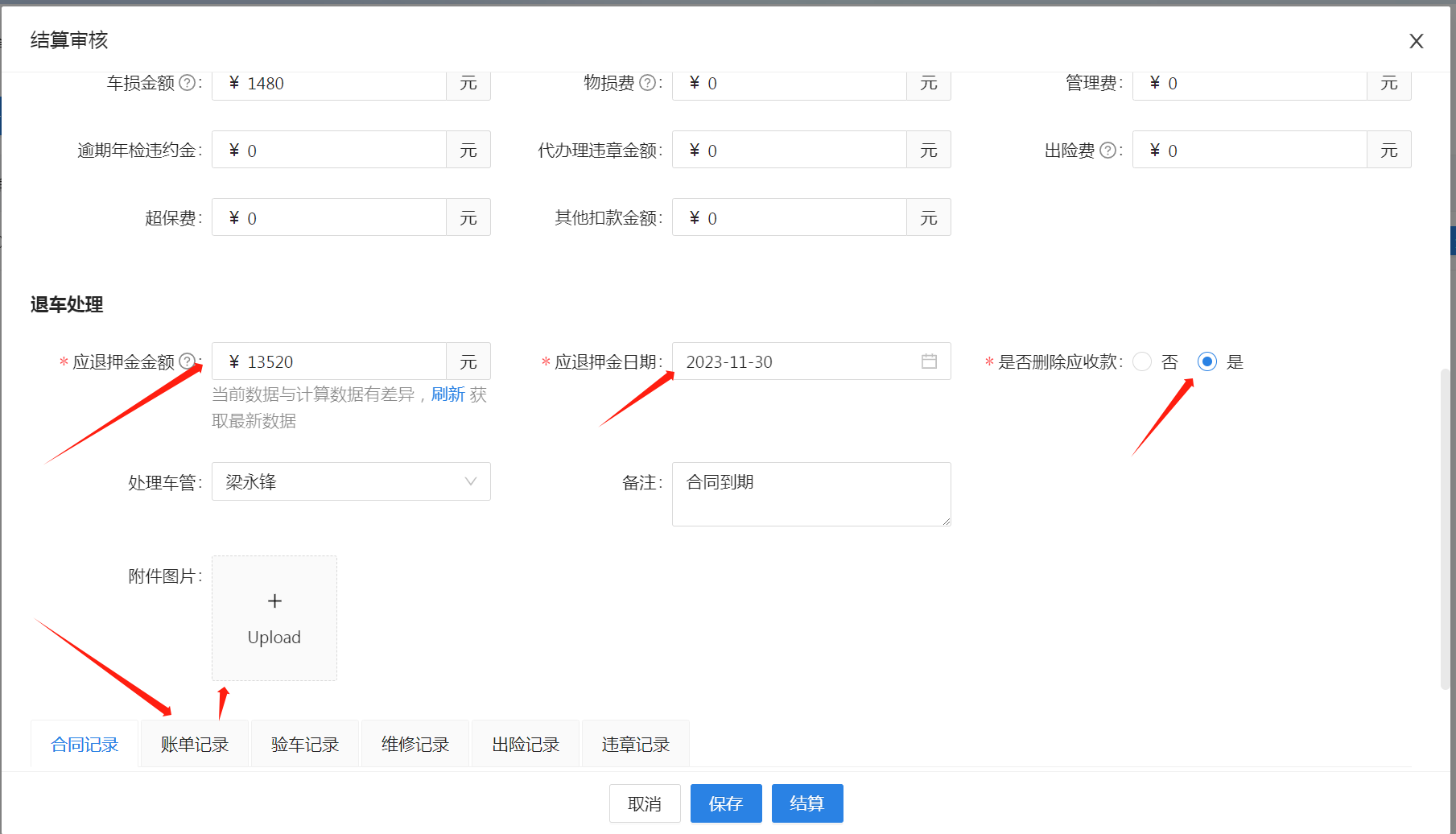Image resolution: width=1456 pixels, height=834 pixels.
Task: Select 是 for 是否删除应收款
Action: click(x=1206, y=362)
